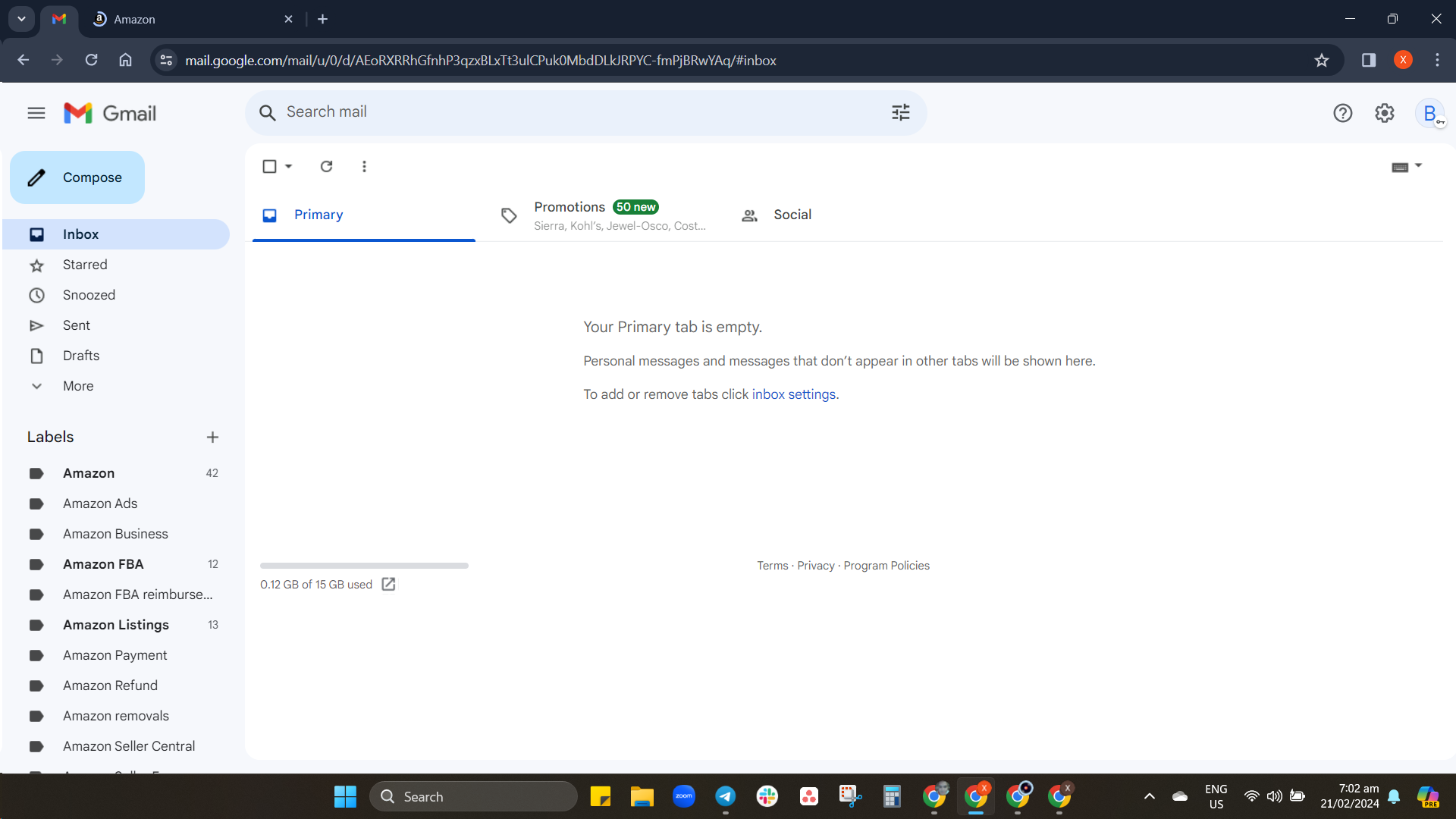Open the More options three-dot menu above the inbox

[364, 166]
